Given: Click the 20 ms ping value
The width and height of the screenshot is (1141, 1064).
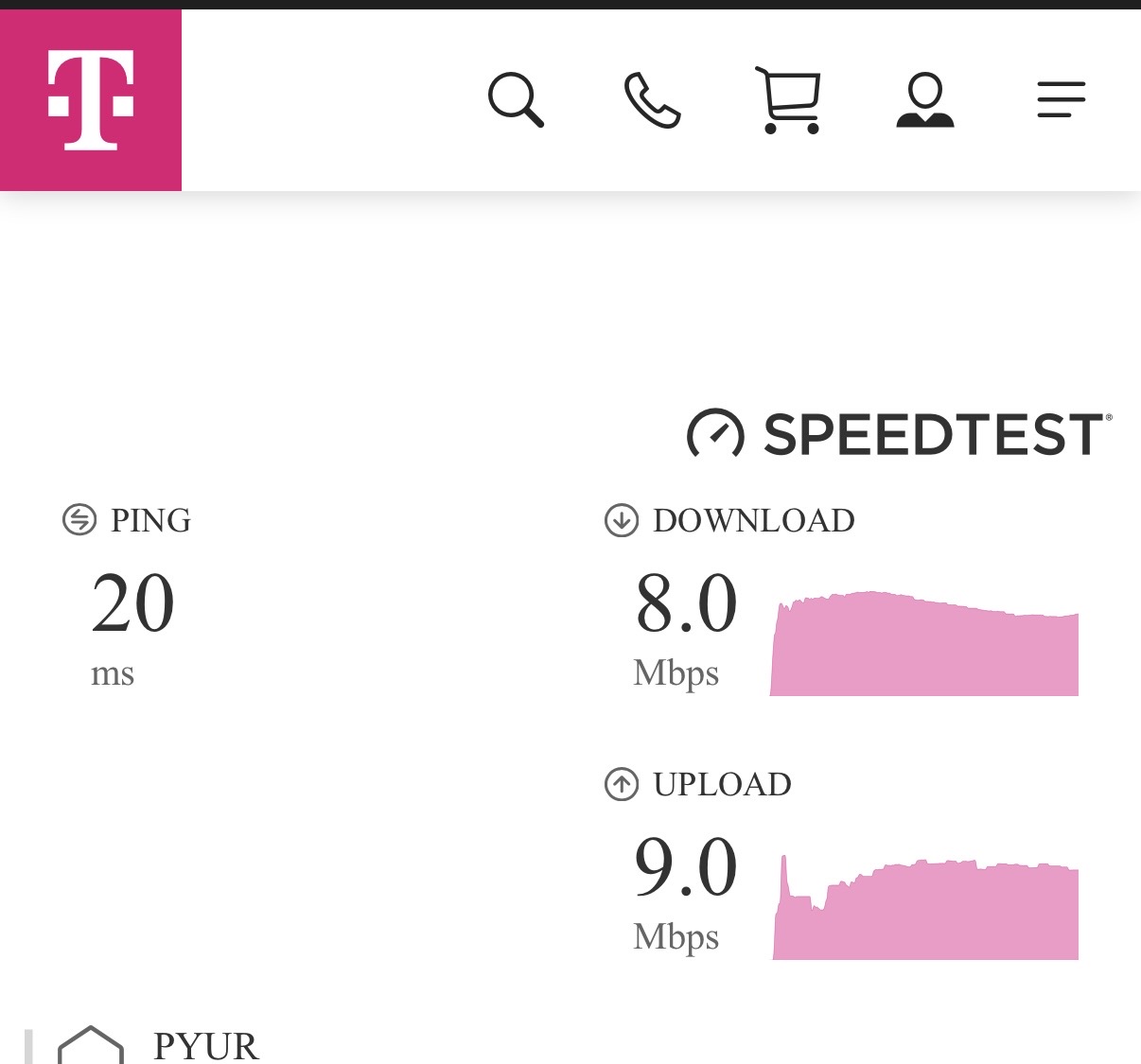Looking at the screenshot, I should pyautogui.click(x=132, y=605).
